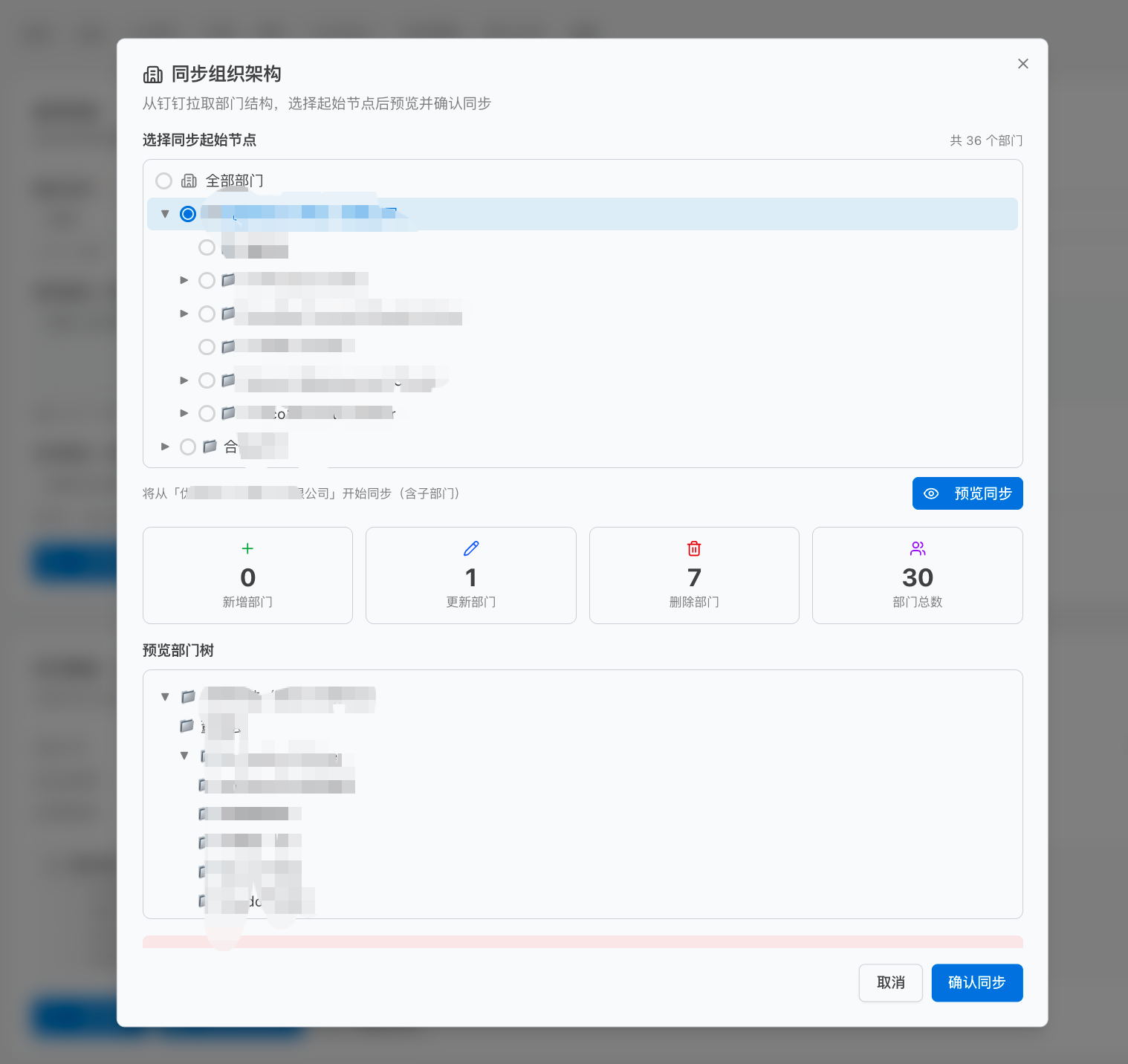Click the red trash icon above 删除部门

coord(694,548)
